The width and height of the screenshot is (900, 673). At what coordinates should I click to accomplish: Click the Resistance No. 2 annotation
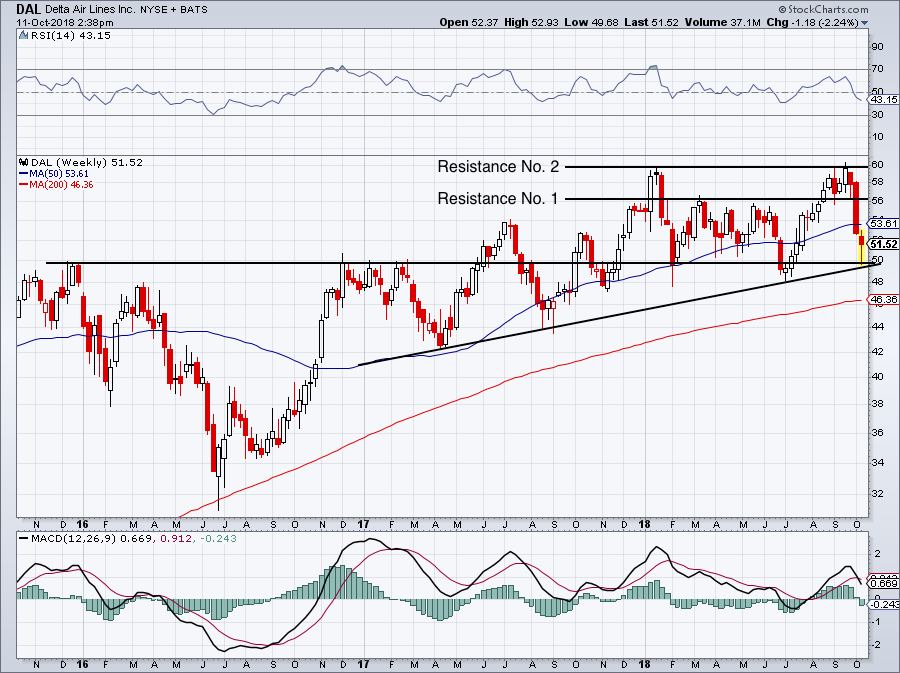click(498, 166)
